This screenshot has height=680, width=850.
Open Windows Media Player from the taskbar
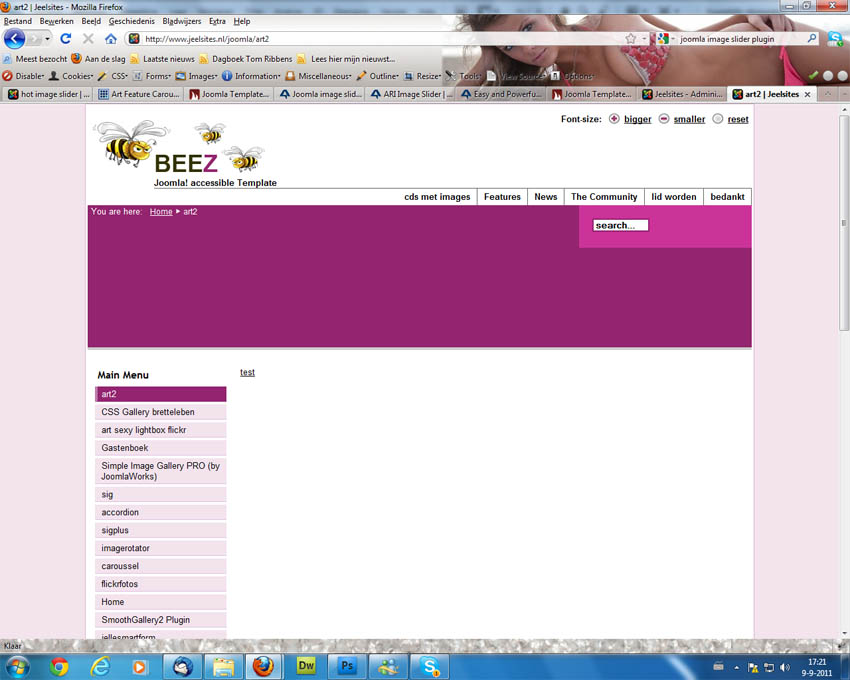139,666
